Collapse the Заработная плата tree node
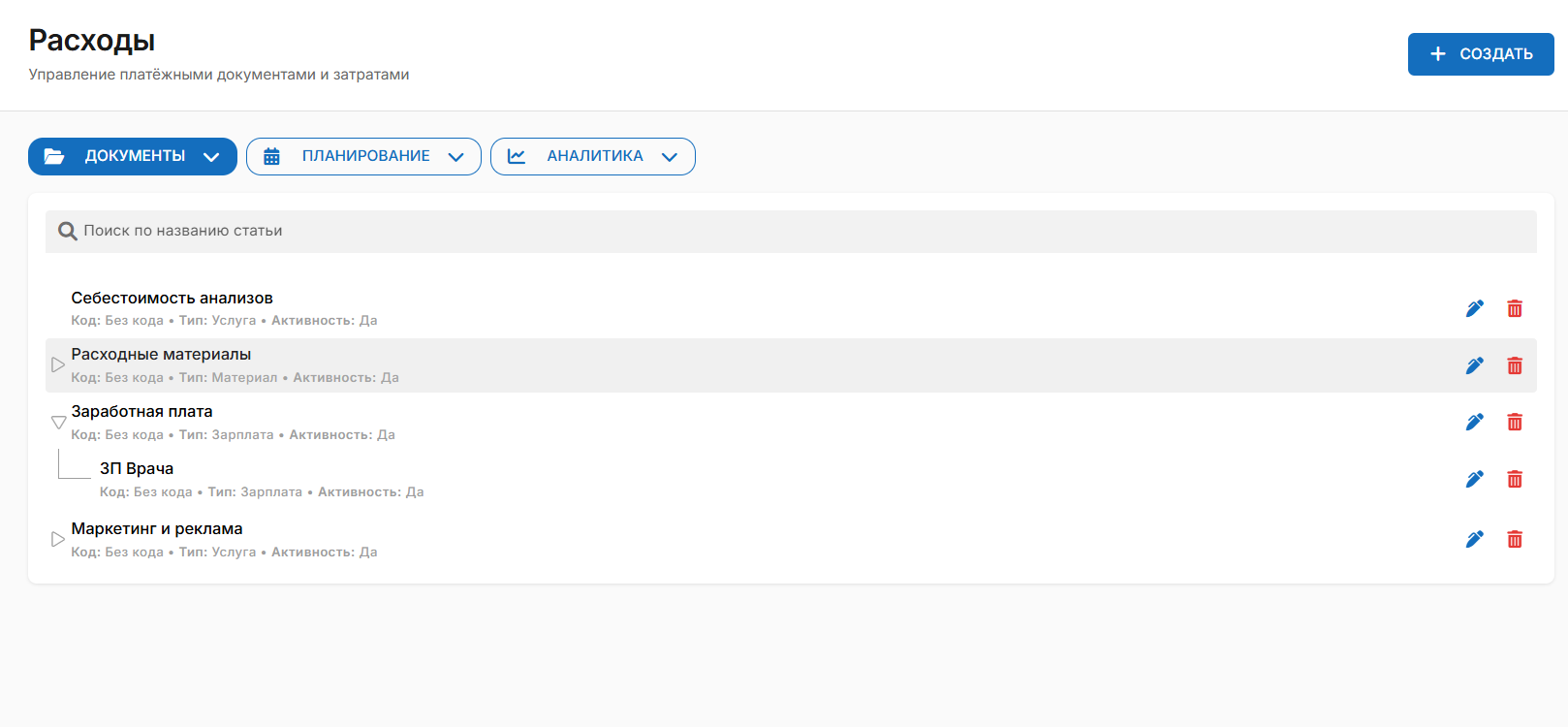 coord(58,423)
